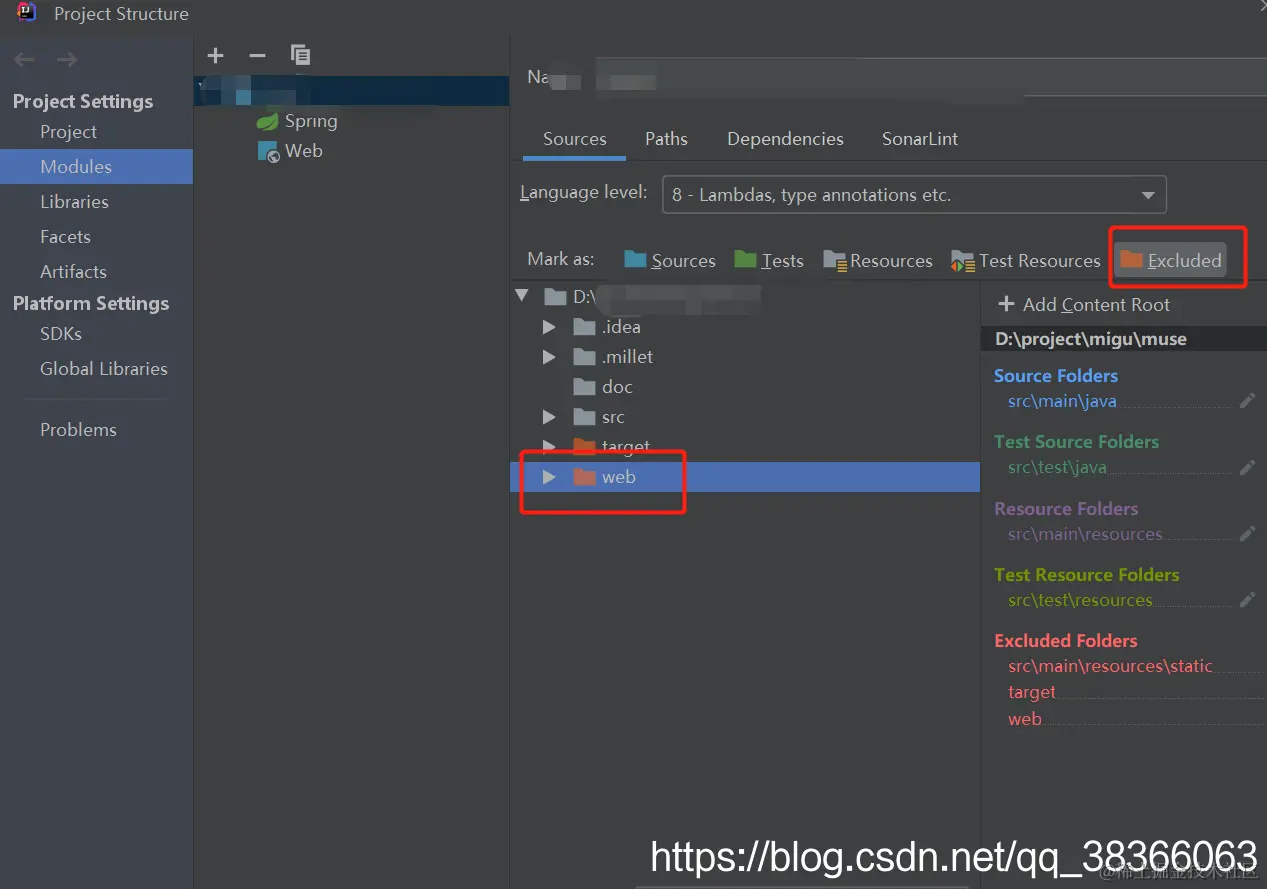Open Libraries settings

pos(74,202)
